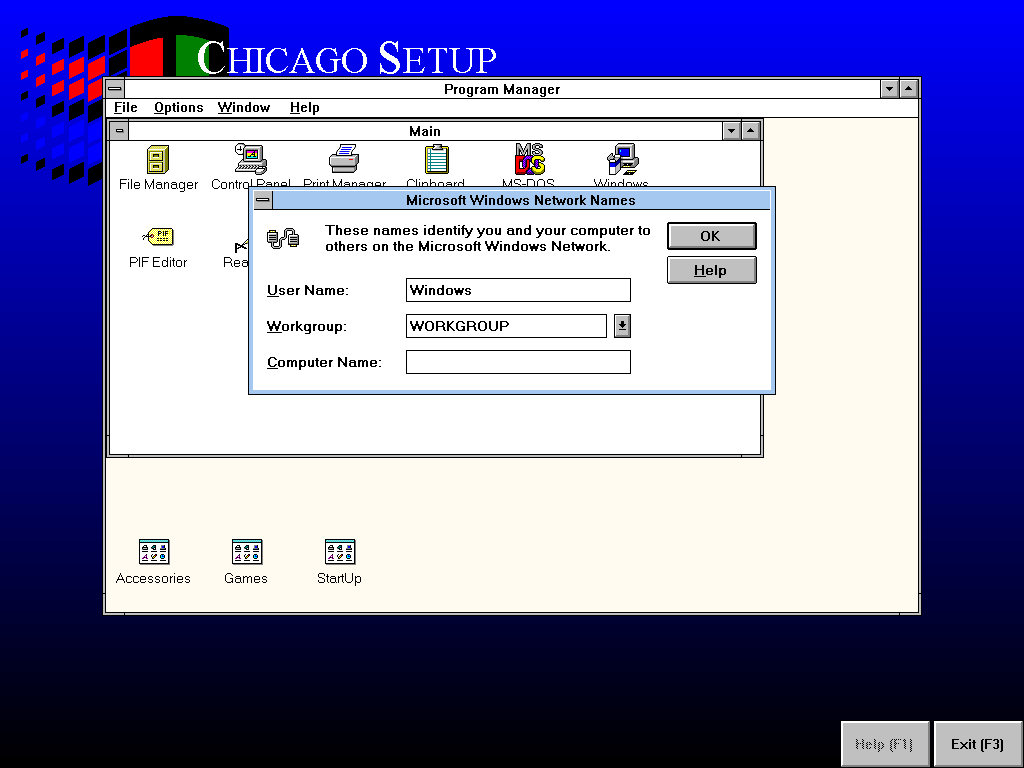Expand the Workgroup dropdown arrow
Image resolution: width=1024 pixels, height=768 pixels.
point(622,326)
